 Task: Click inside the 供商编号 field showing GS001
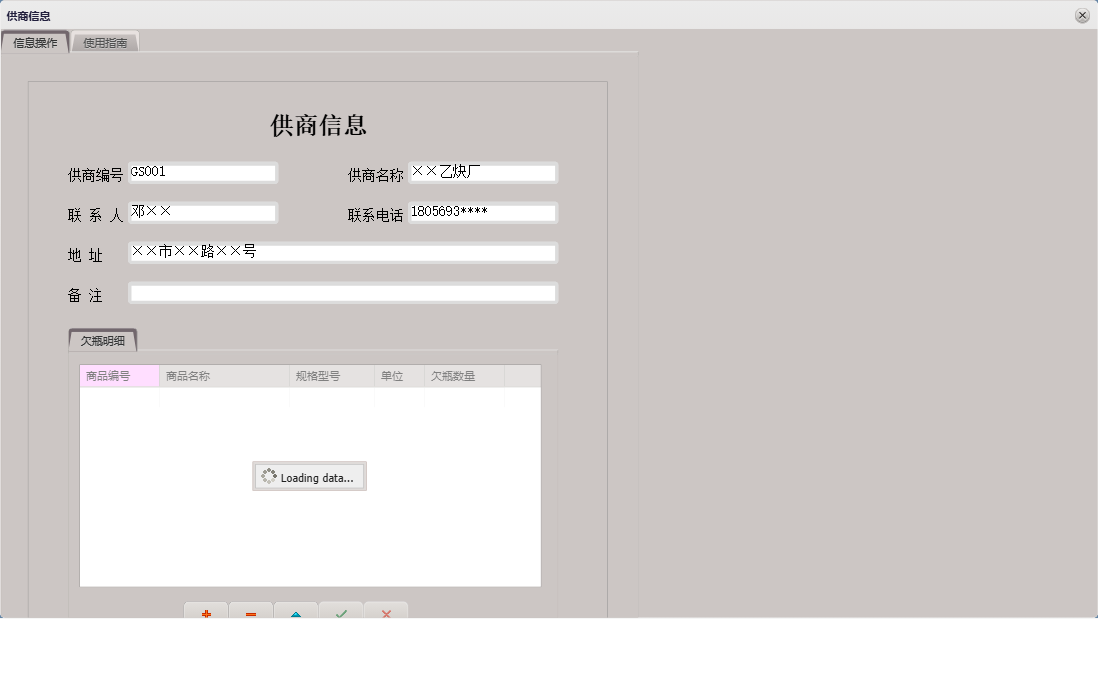[203, 172]
